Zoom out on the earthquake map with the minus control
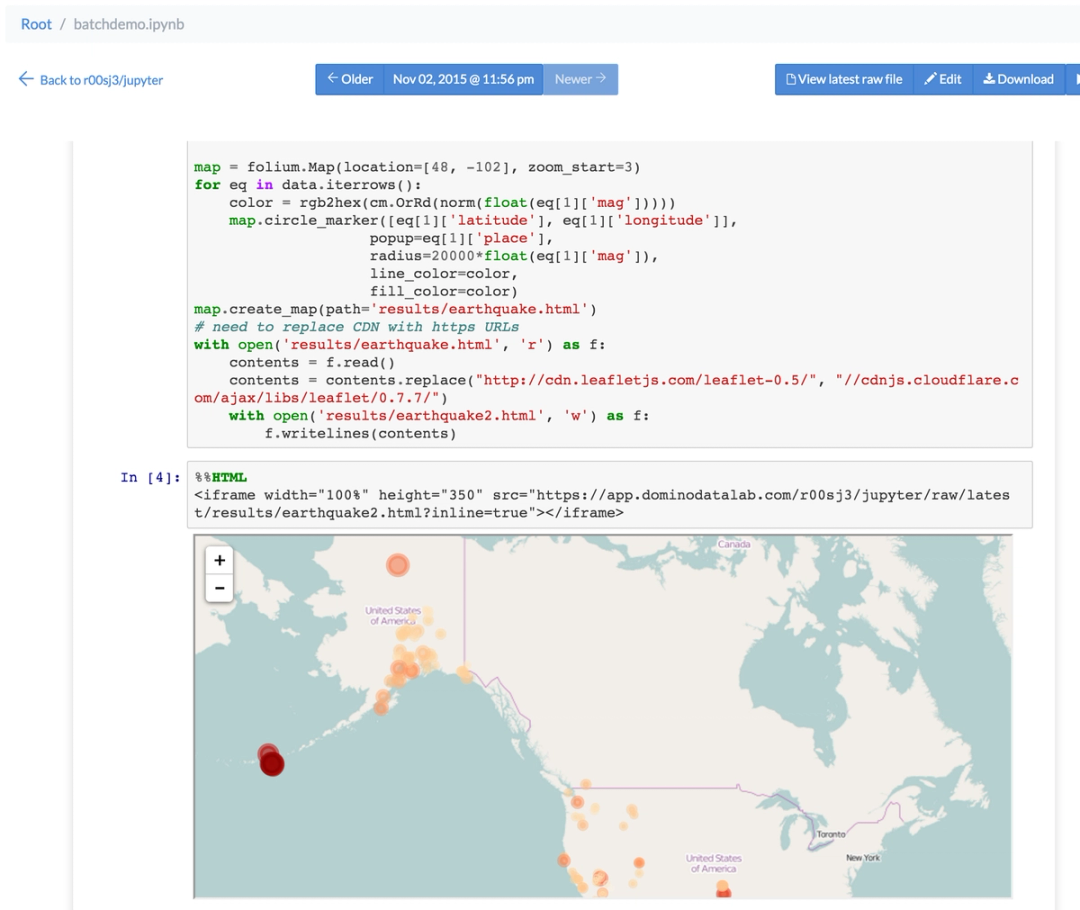Screen dimensions: 1080x910 pos(219,588)
